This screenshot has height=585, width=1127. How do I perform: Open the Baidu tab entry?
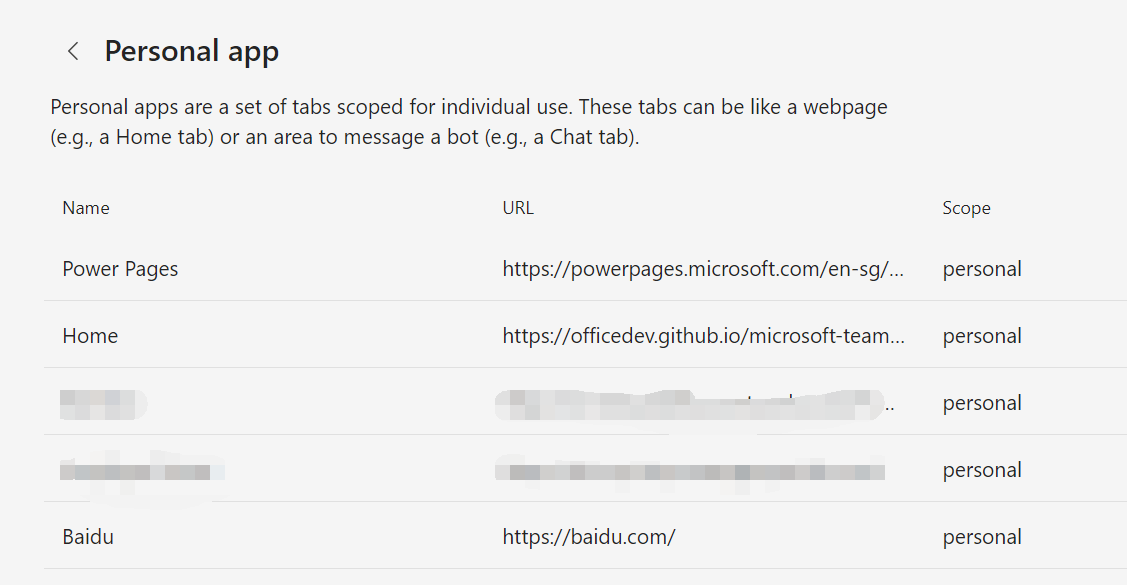pos(88,537)
